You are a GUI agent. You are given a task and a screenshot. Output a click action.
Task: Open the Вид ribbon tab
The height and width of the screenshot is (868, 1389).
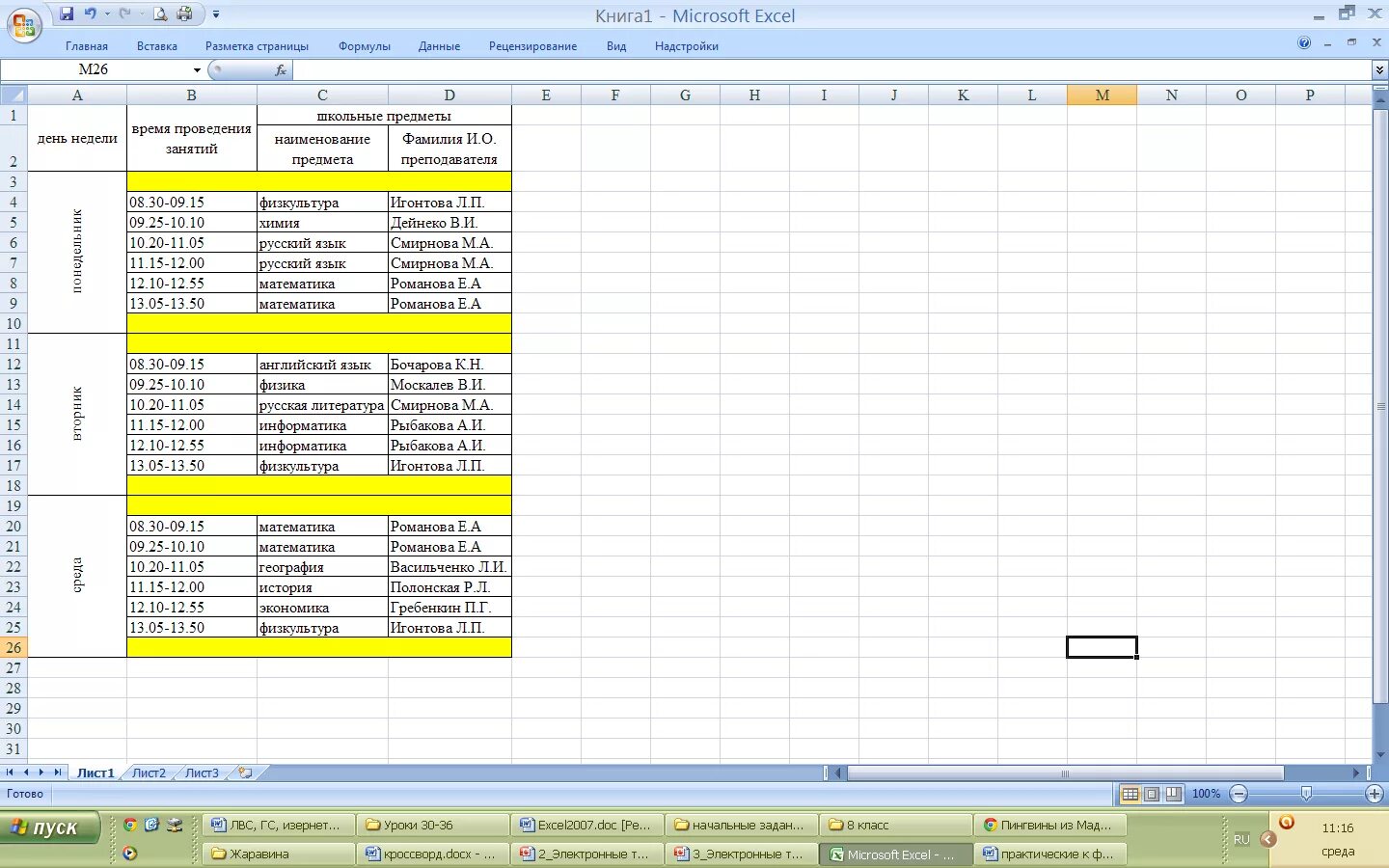tap(616, 46)
